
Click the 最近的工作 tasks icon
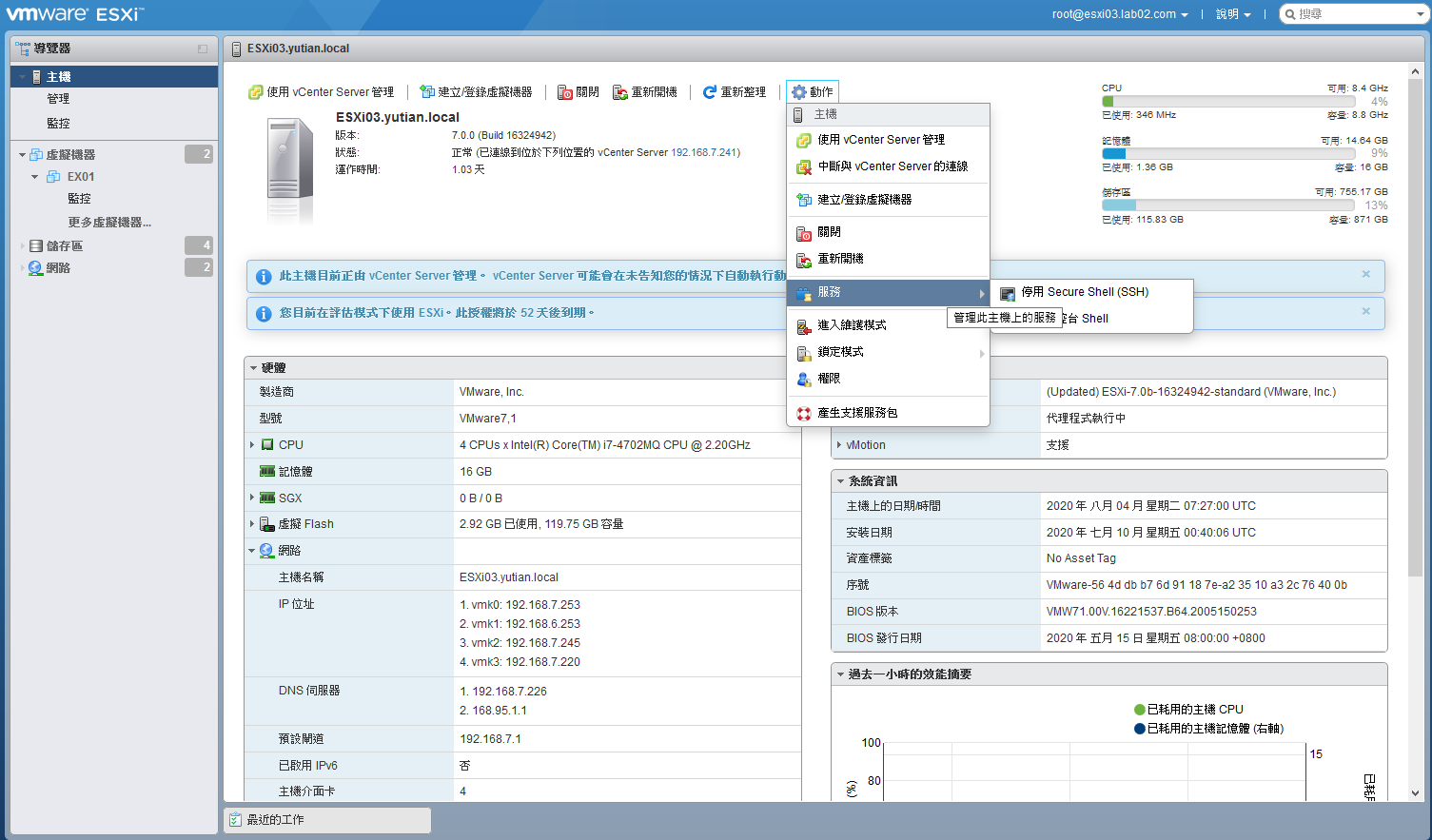[x=235, y=819]
